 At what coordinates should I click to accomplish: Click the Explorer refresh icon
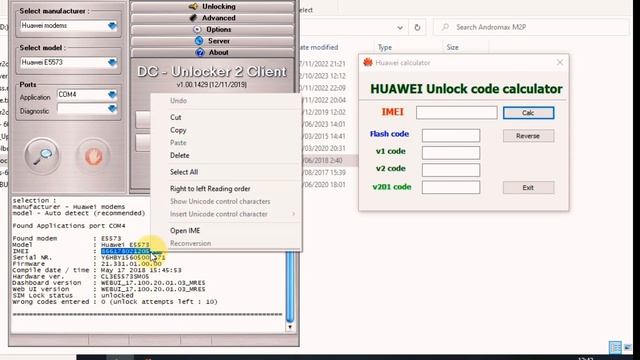[x=417, y=27]
